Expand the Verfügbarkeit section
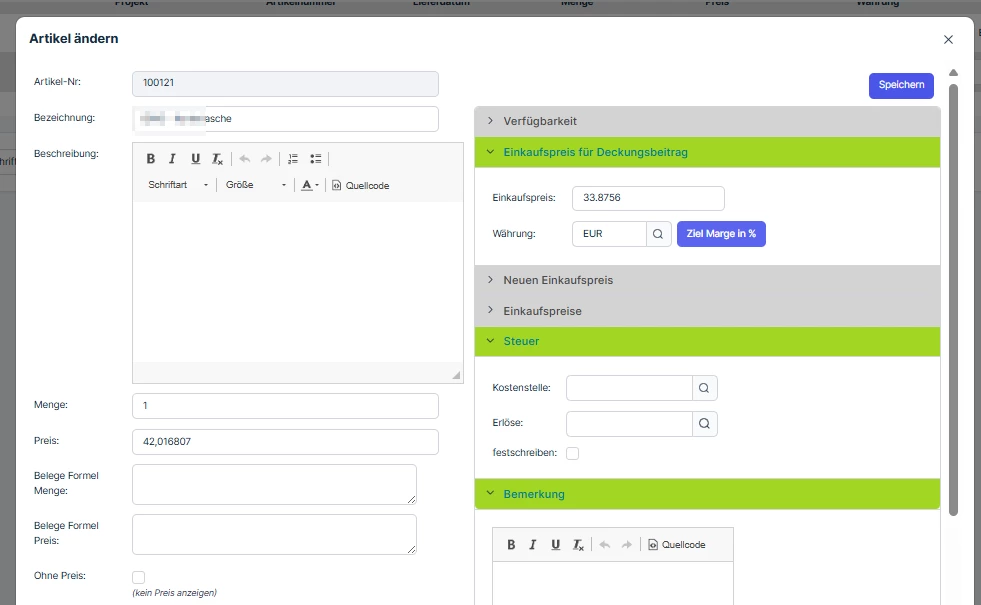Viewport: 981px width, 605px height. coord(708,121)
